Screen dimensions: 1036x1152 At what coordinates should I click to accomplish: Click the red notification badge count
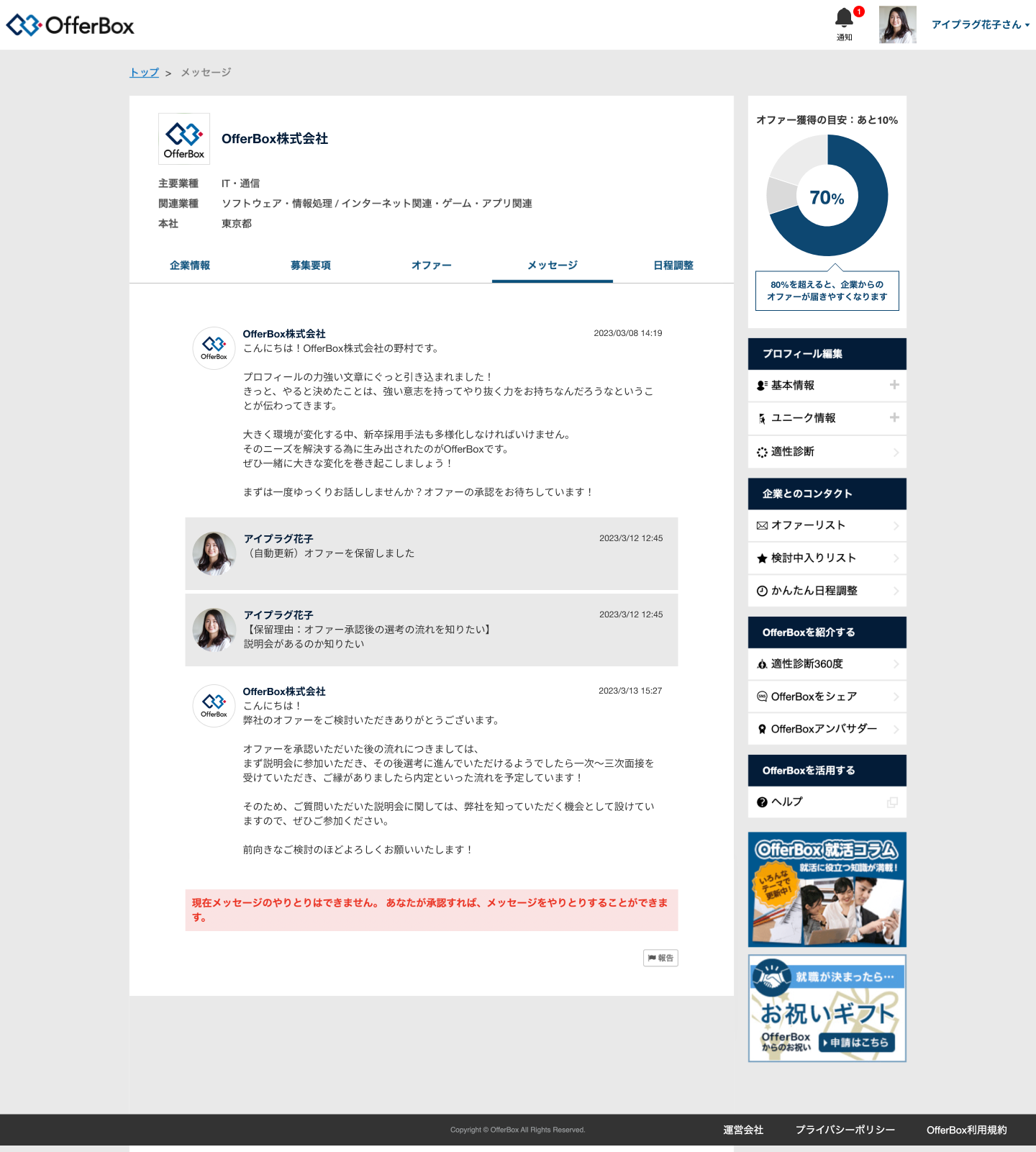[858, 12]
